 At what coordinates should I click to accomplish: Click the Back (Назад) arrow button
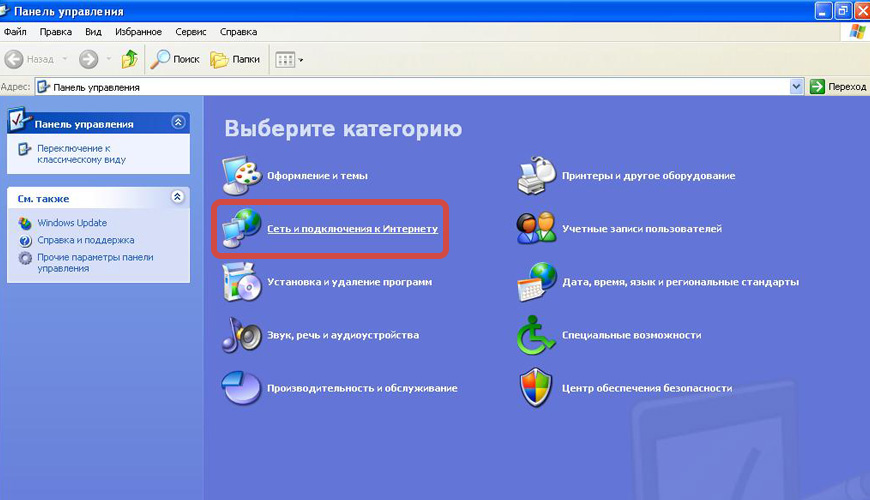tap(29, 59)
